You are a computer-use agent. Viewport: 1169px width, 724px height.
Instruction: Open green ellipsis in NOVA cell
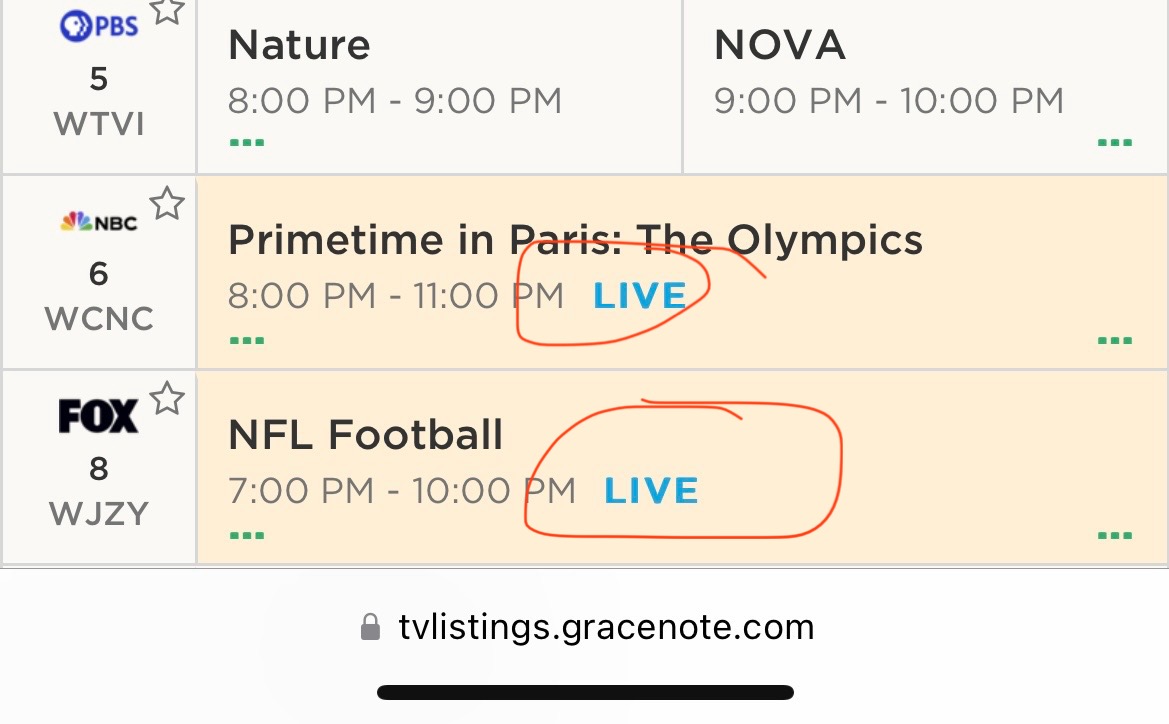click(x=1115, y=143)
